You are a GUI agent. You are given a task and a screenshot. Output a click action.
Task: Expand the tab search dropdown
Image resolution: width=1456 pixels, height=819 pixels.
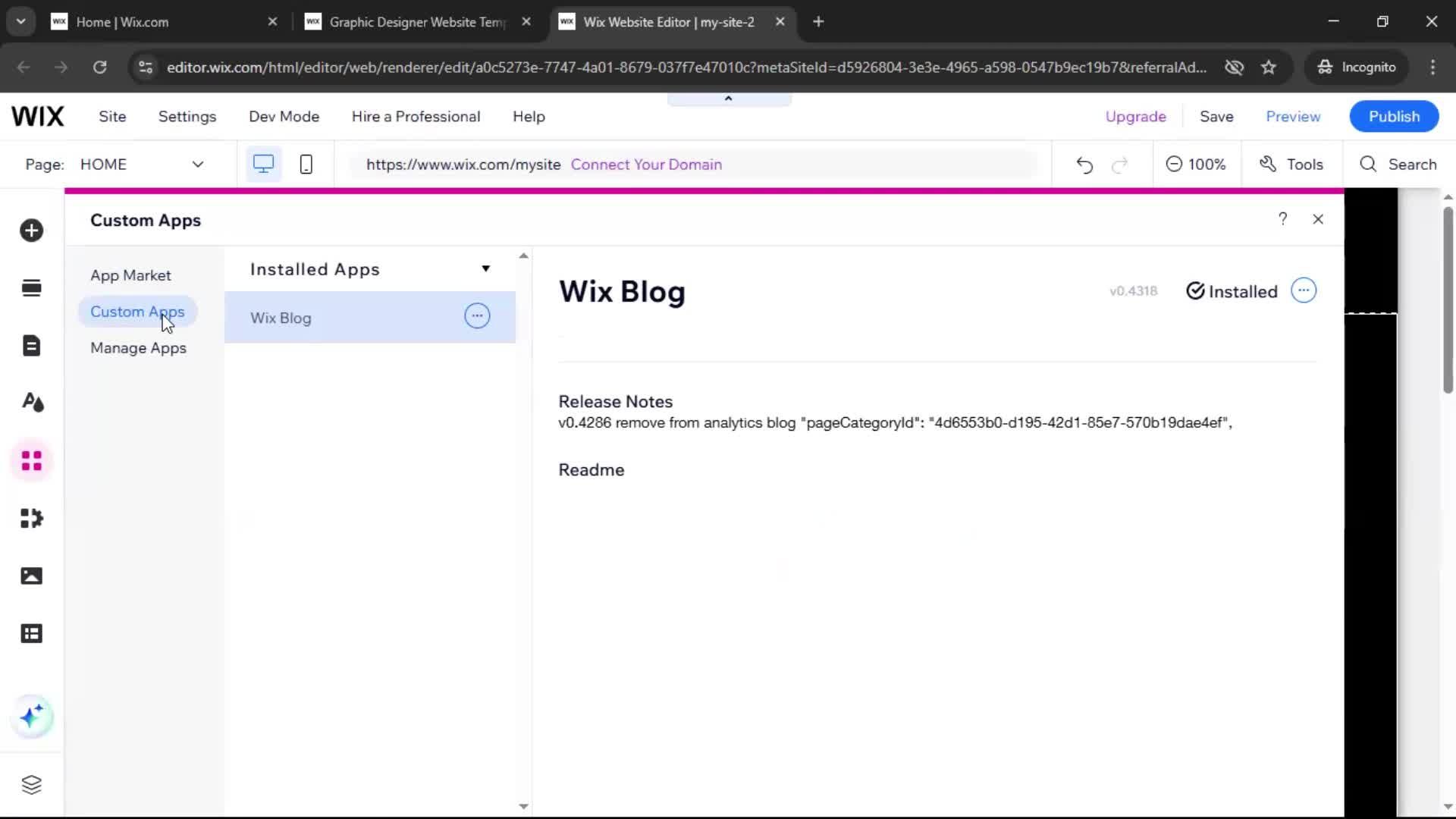point(21,22)
